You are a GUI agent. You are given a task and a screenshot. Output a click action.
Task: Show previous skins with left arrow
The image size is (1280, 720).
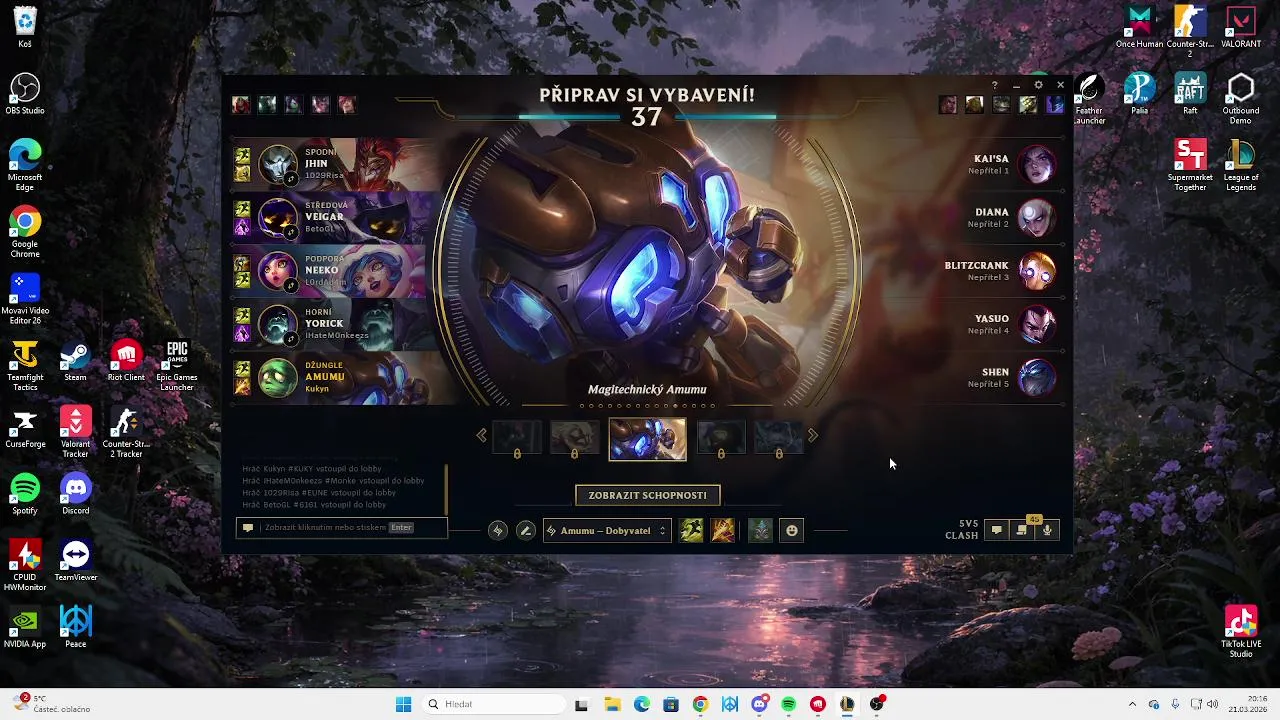pos(482,435)
